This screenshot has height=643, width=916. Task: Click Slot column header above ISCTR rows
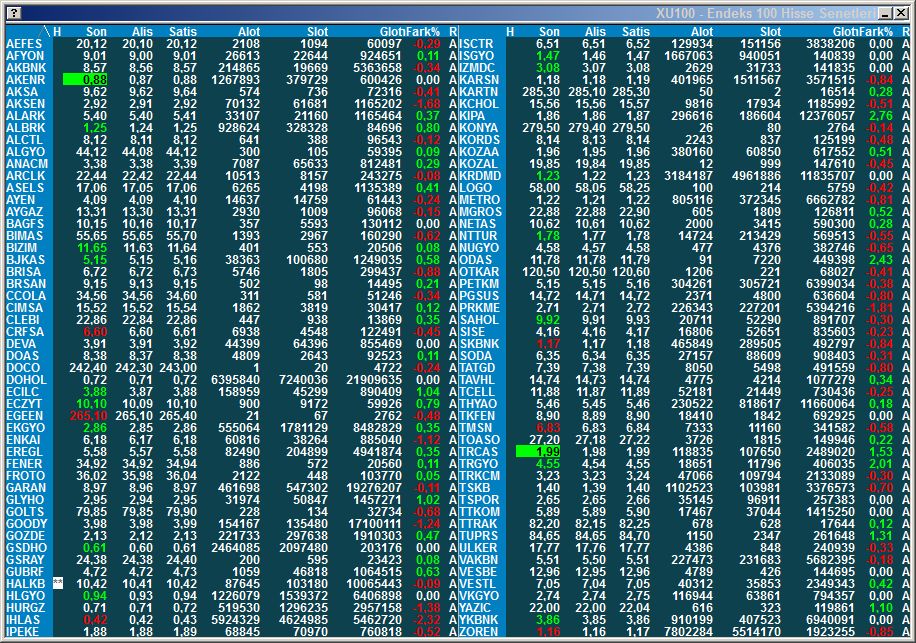tap(770, 32)
